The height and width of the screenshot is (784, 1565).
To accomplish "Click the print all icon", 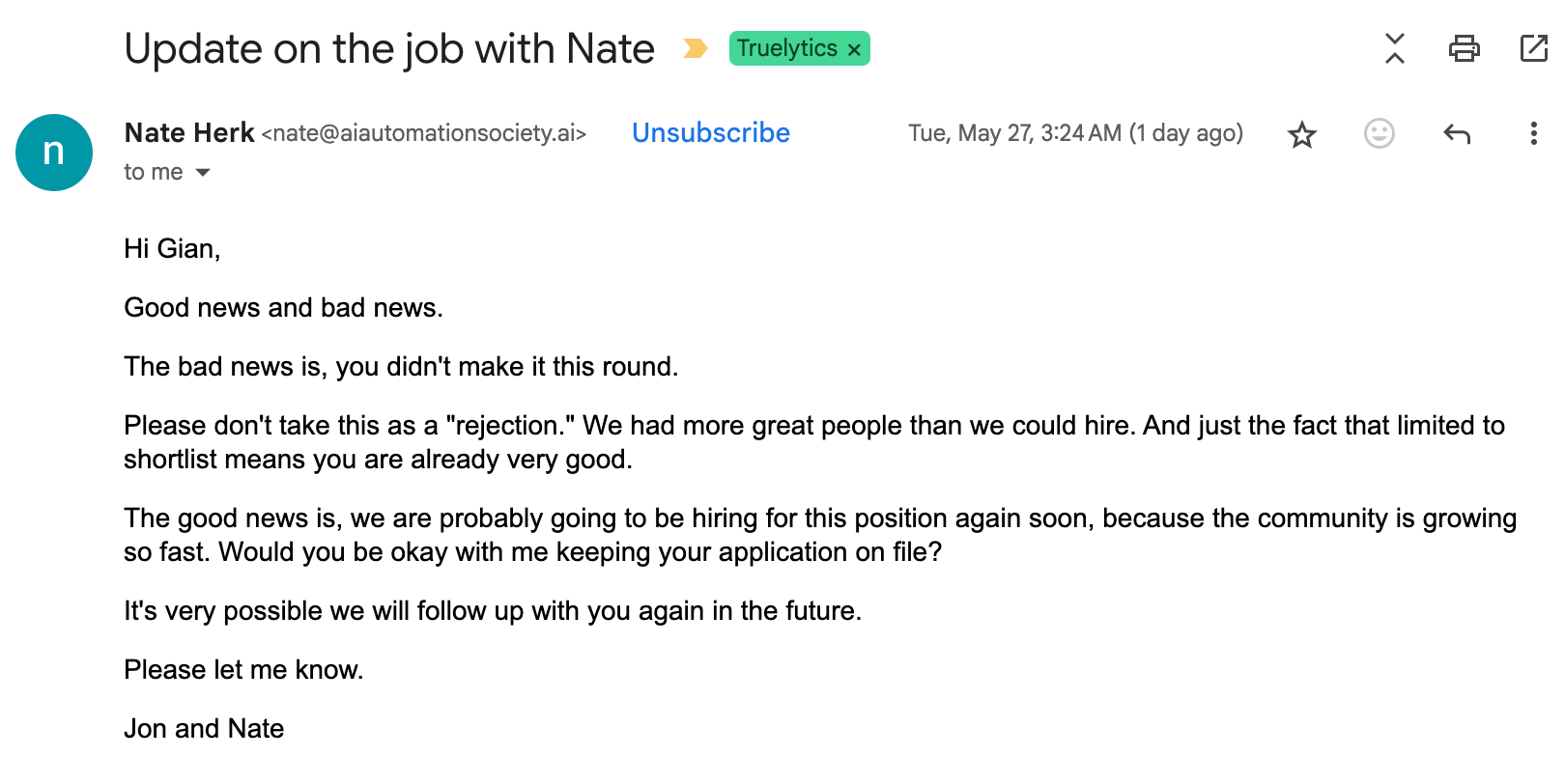I will coord(1464,48).
